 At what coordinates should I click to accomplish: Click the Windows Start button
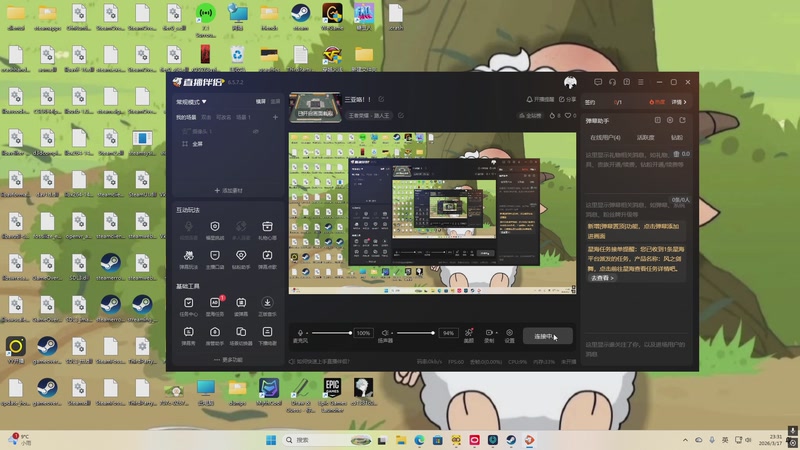pos(271,440)
